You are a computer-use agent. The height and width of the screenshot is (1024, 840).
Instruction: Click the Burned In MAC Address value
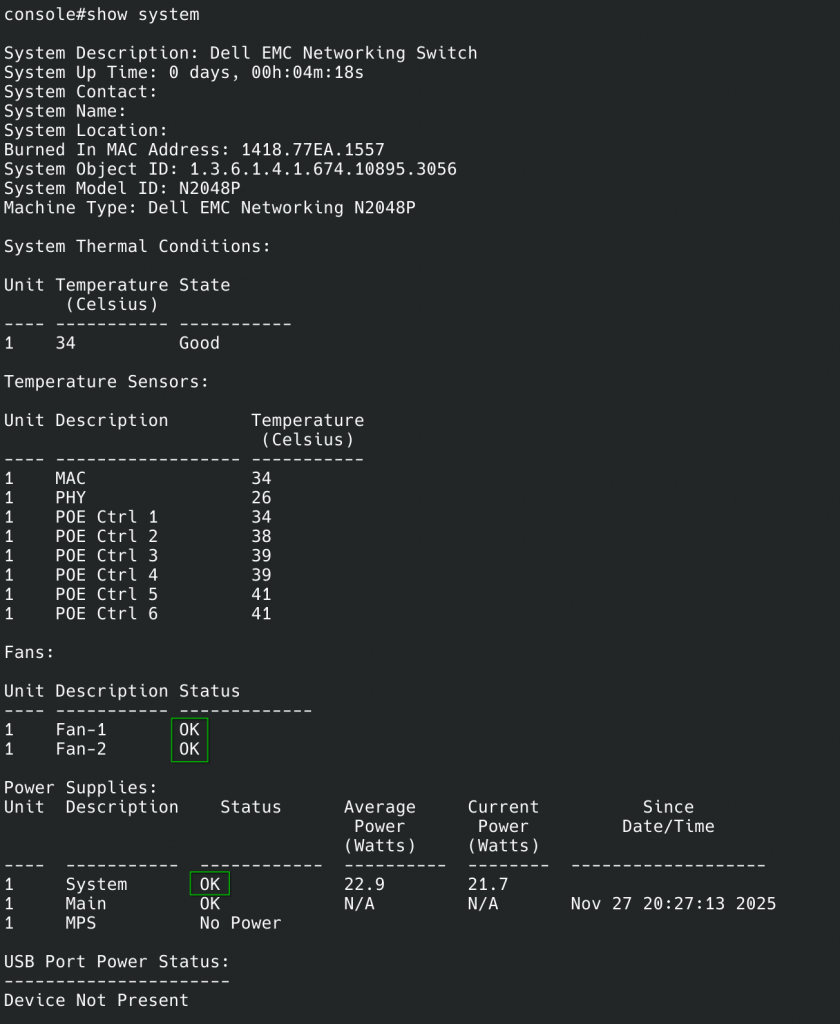pos(313,150)
